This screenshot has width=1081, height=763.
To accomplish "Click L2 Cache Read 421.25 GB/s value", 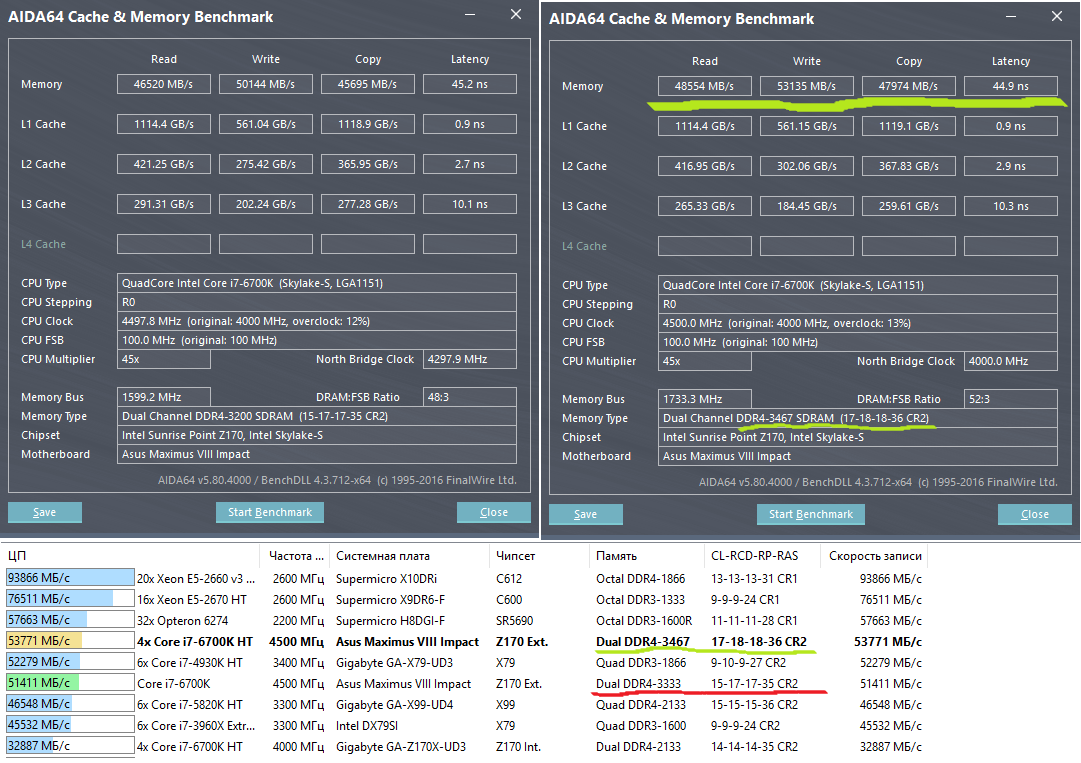I will (163, 164).
